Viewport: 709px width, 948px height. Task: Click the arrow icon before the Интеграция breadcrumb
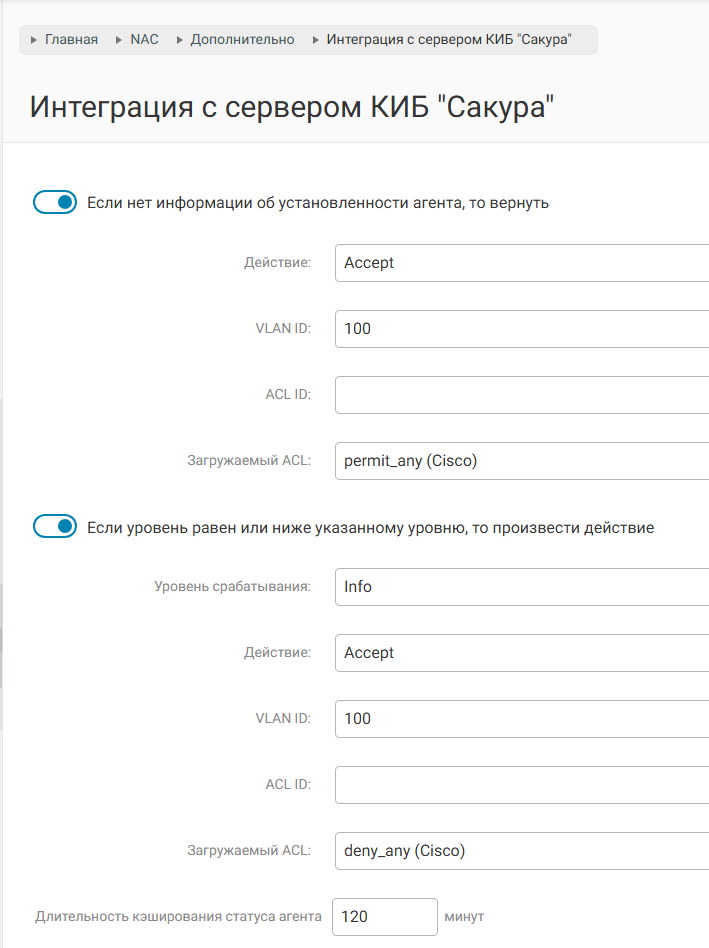click(x=316, y=40)
